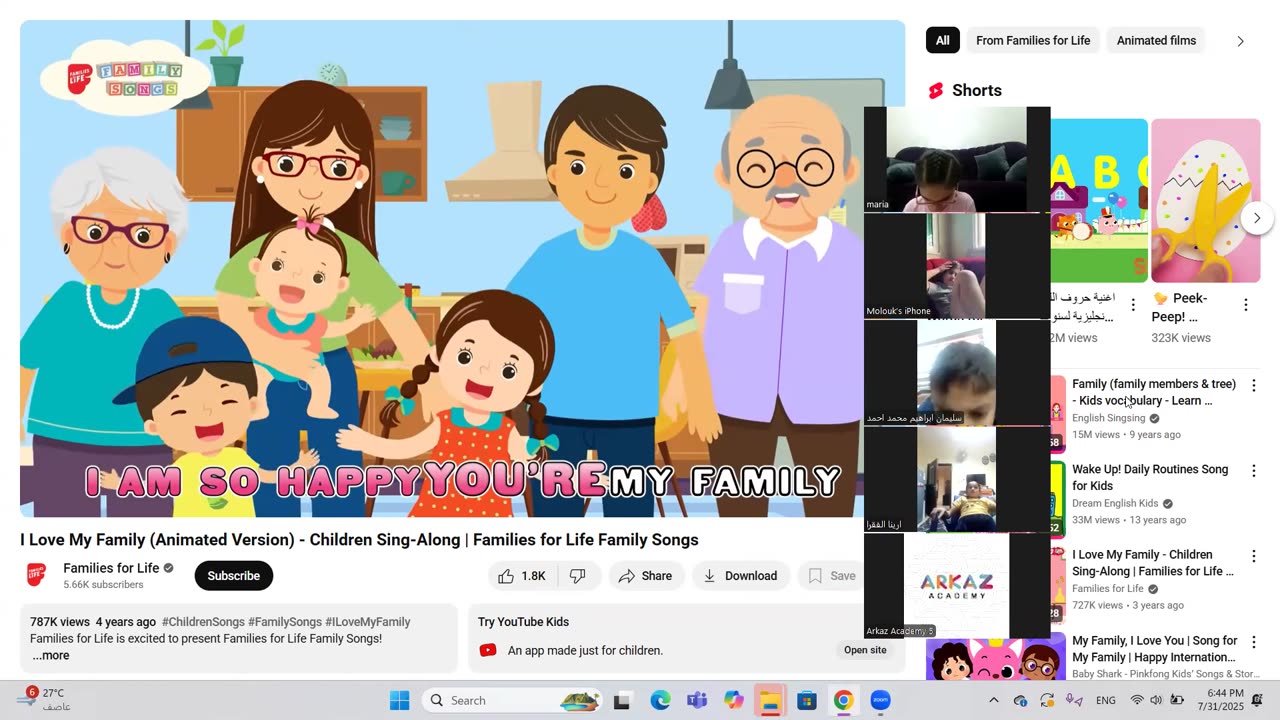Open Microsoft Teams from taskbar
This screenshot has width=1280, height=720.
[697, 700]
